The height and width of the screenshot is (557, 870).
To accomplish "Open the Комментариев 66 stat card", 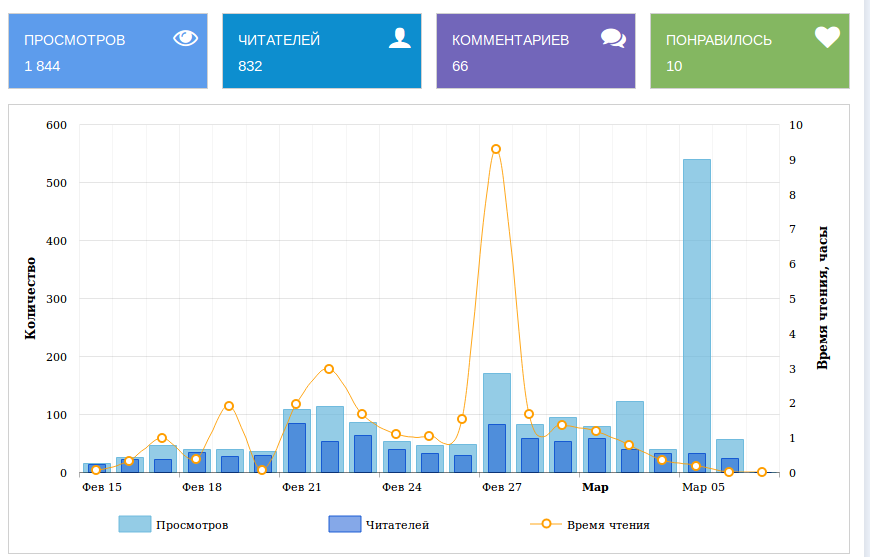I will click(x=536, y=51).
